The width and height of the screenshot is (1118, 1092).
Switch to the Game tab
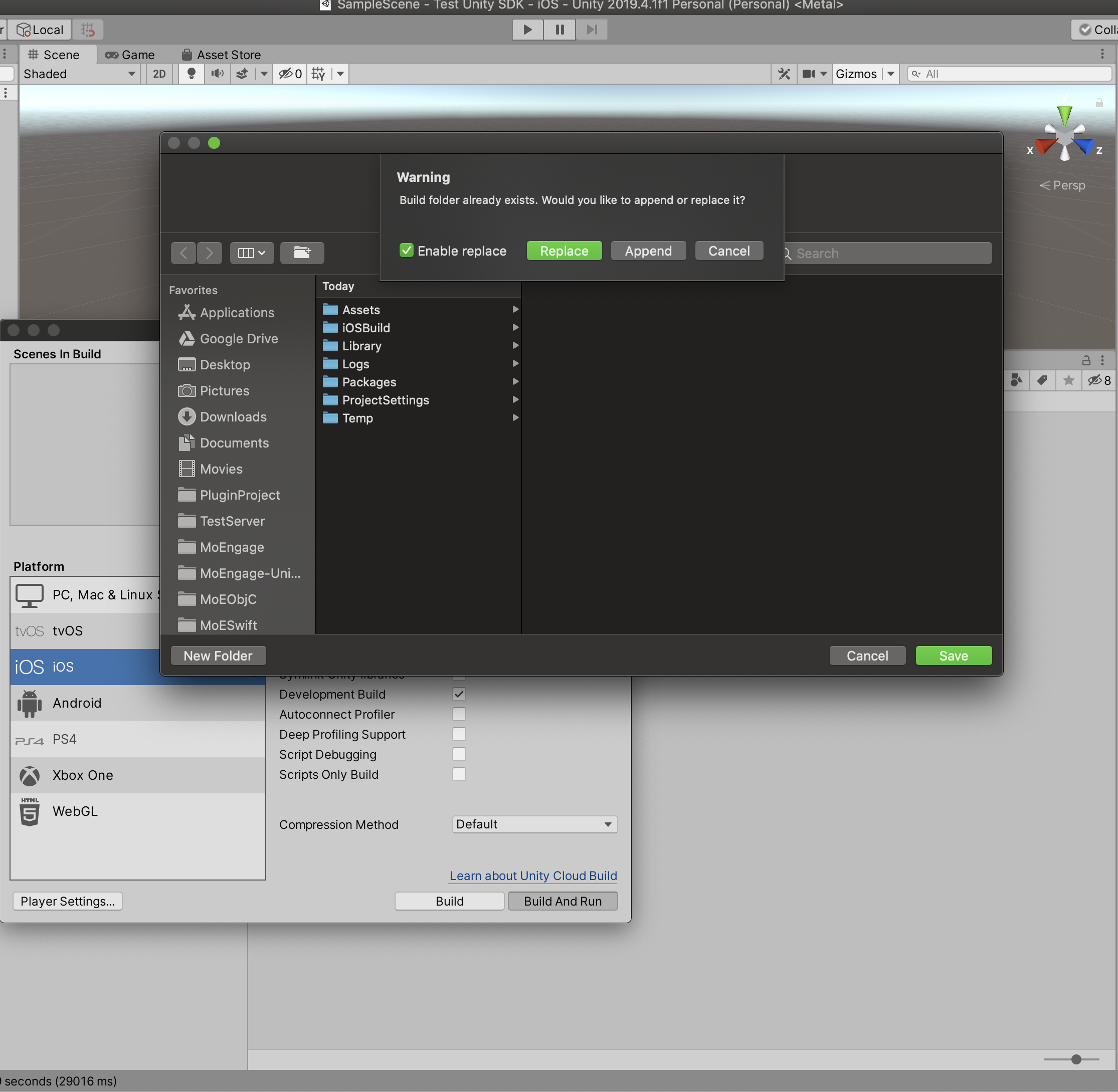(130, 55)
